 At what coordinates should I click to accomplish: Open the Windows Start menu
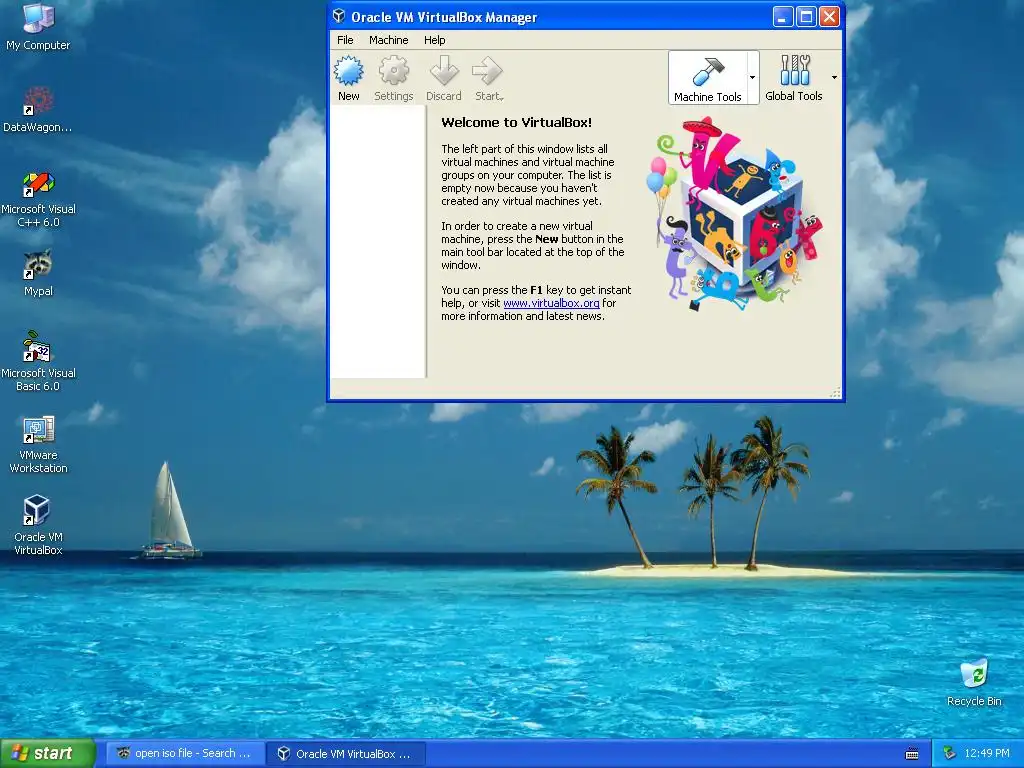(x=47, y=753)
